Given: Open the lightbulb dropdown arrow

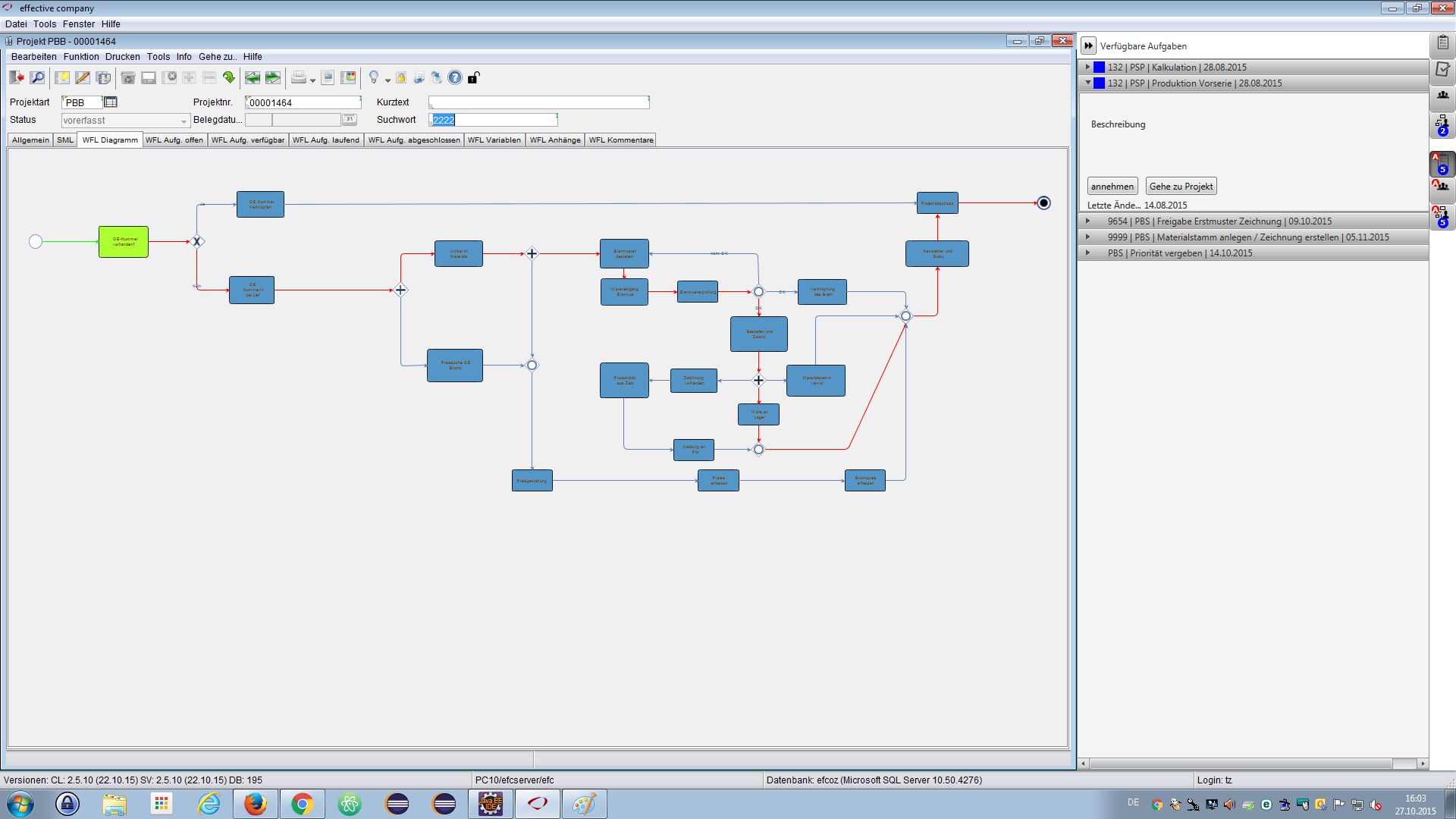Looking at the screenshot, I should pos(388,80).
